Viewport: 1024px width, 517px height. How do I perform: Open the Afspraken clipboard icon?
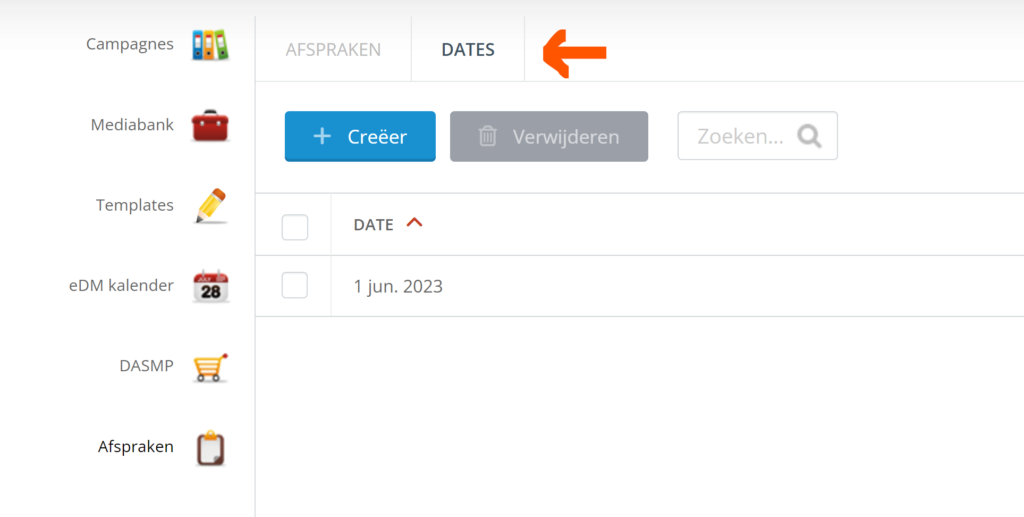[x=210, y=448]
